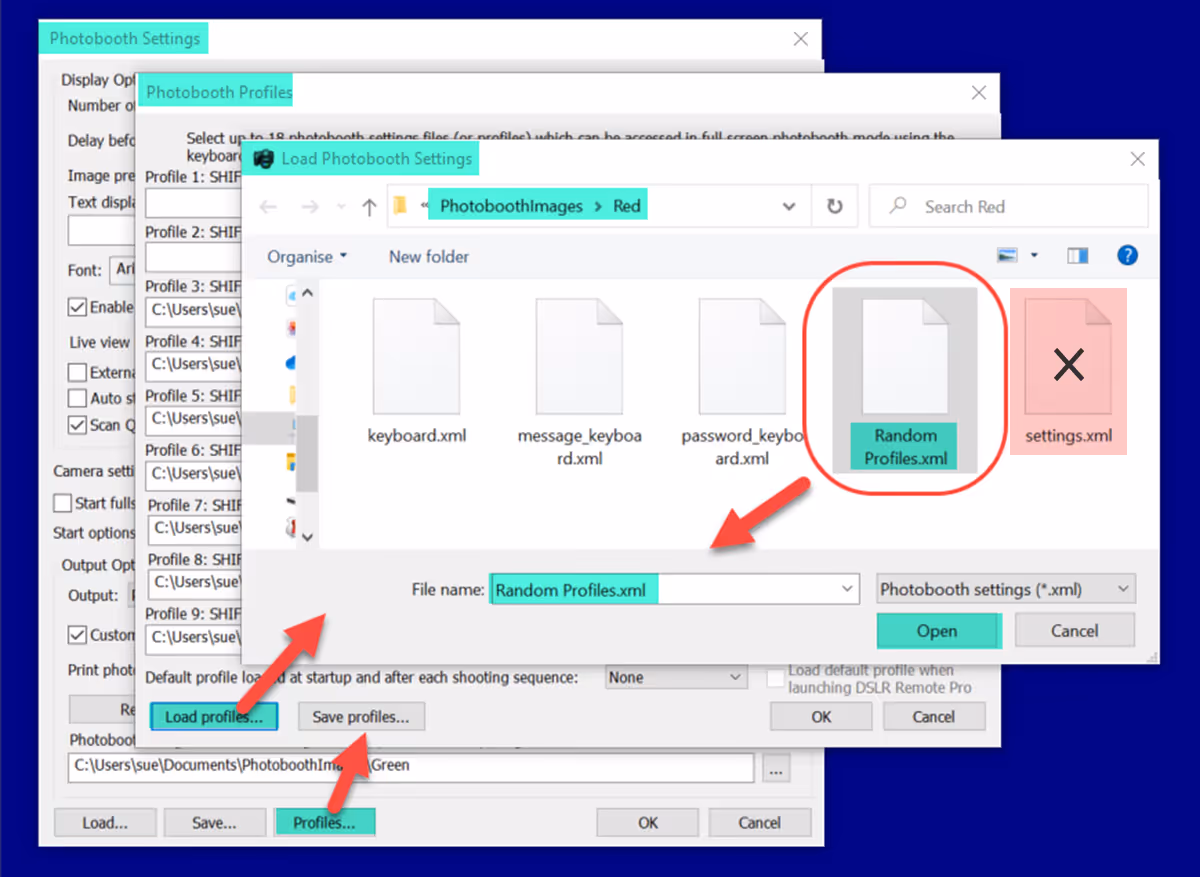Refresh the Red folder listing
The image size is (1200, 877).
(834, 207)
